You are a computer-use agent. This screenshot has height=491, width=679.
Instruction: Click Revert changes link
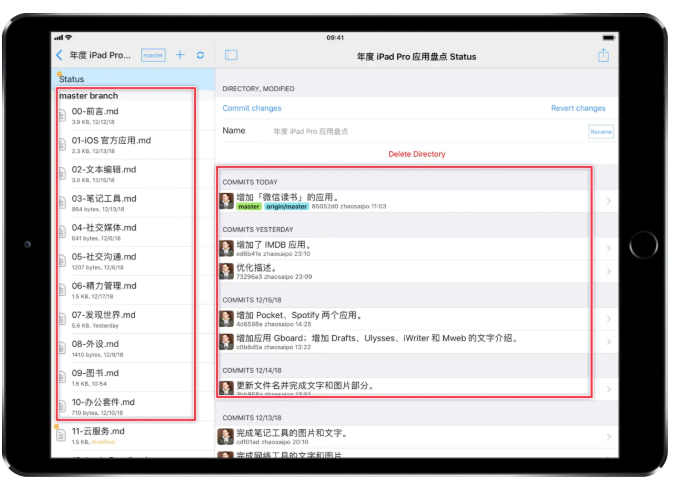tap(578, 108)
